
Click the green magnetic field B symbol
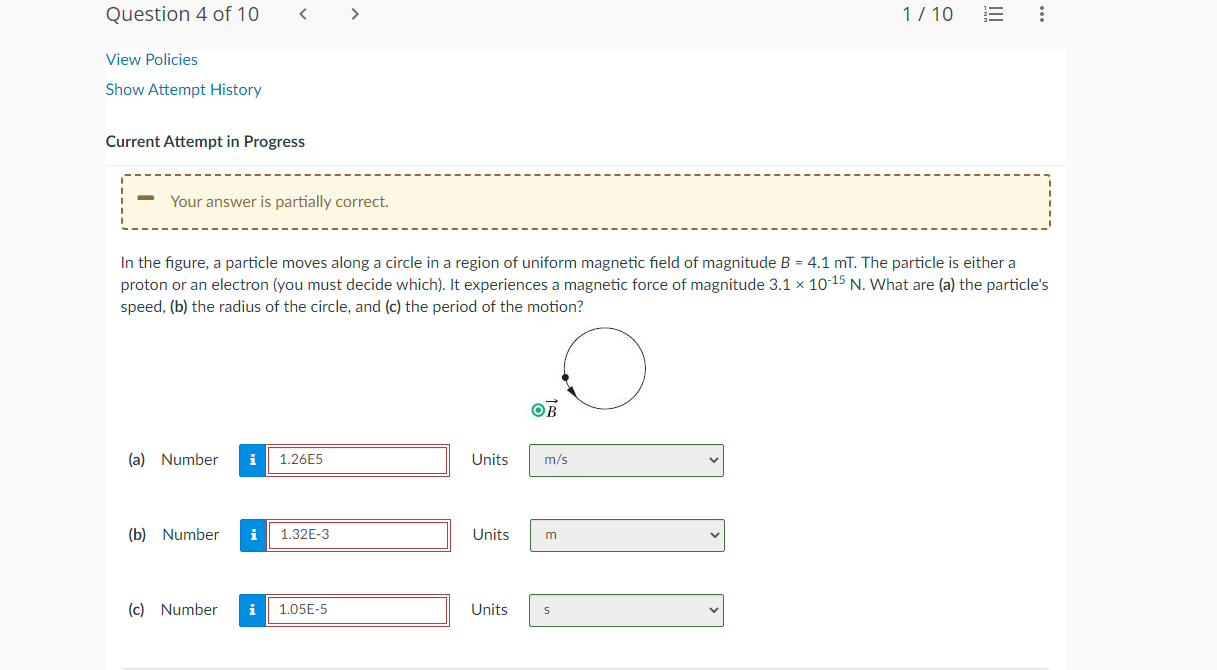pos(537,408)
